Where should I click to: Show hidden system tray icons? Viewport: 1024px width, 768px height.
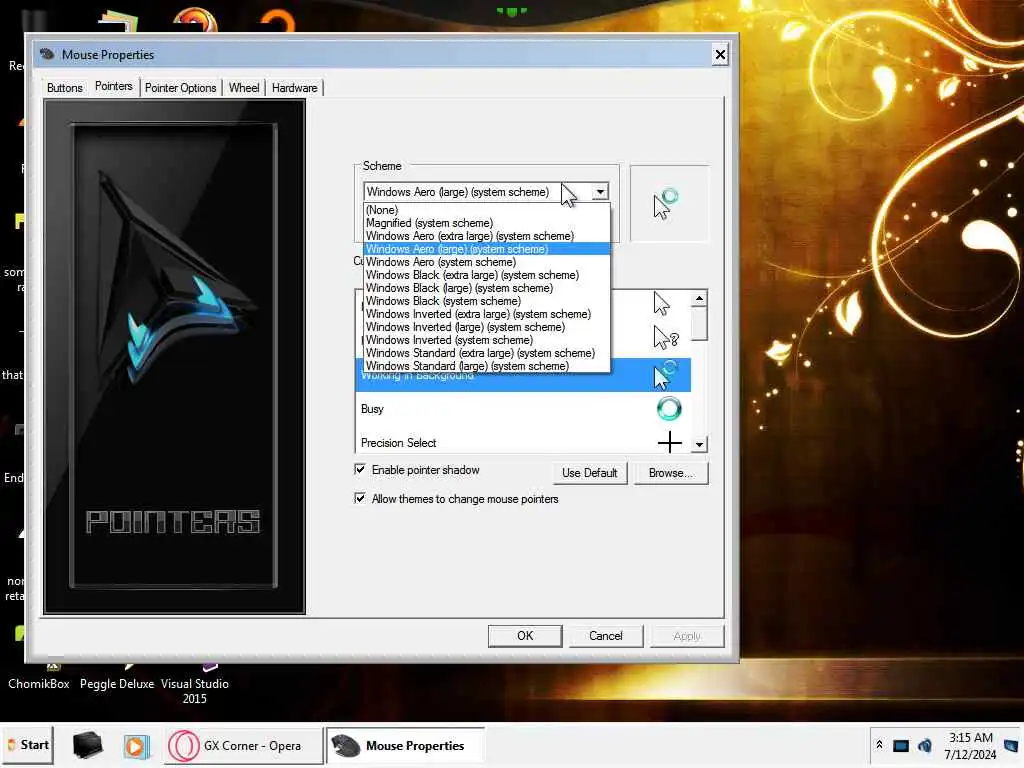pos(879,745)
